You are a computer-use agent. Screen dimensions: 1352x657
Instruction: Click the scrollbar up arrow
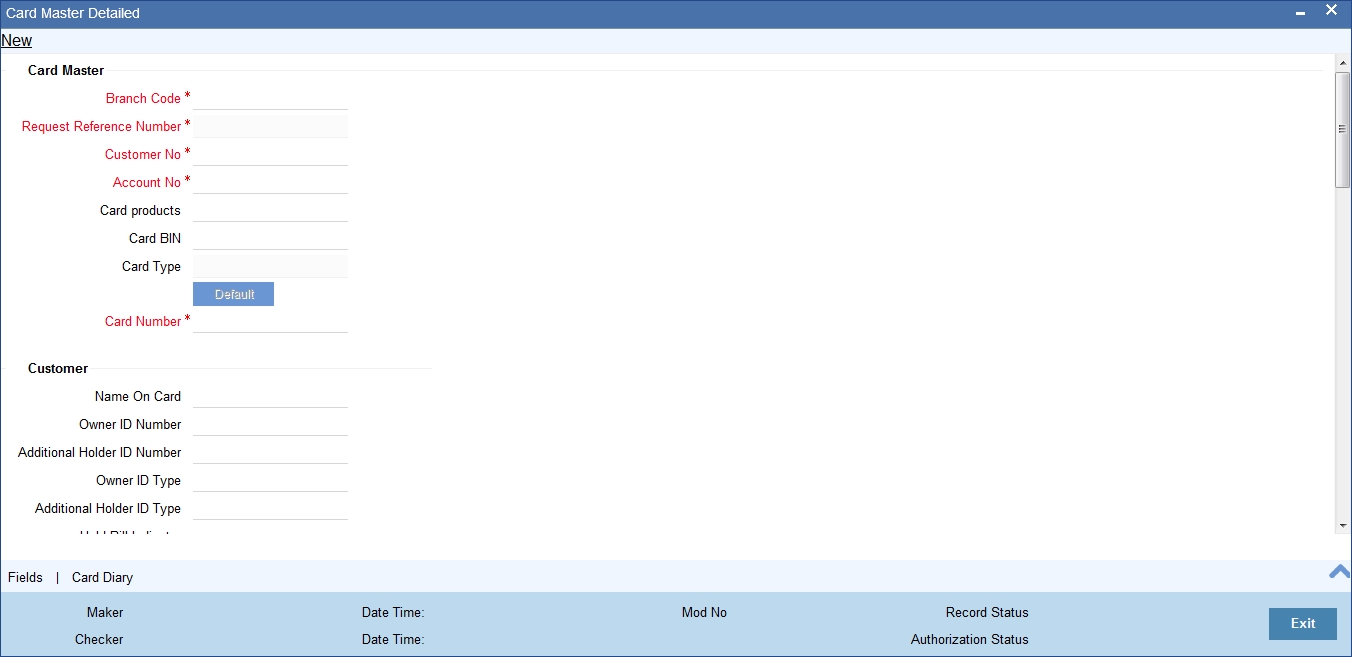click(1343, 63)
